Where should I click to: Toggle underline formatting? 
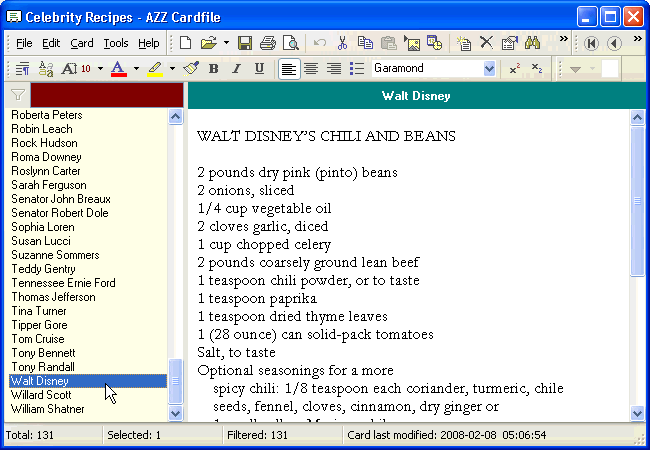coord(260,68)
